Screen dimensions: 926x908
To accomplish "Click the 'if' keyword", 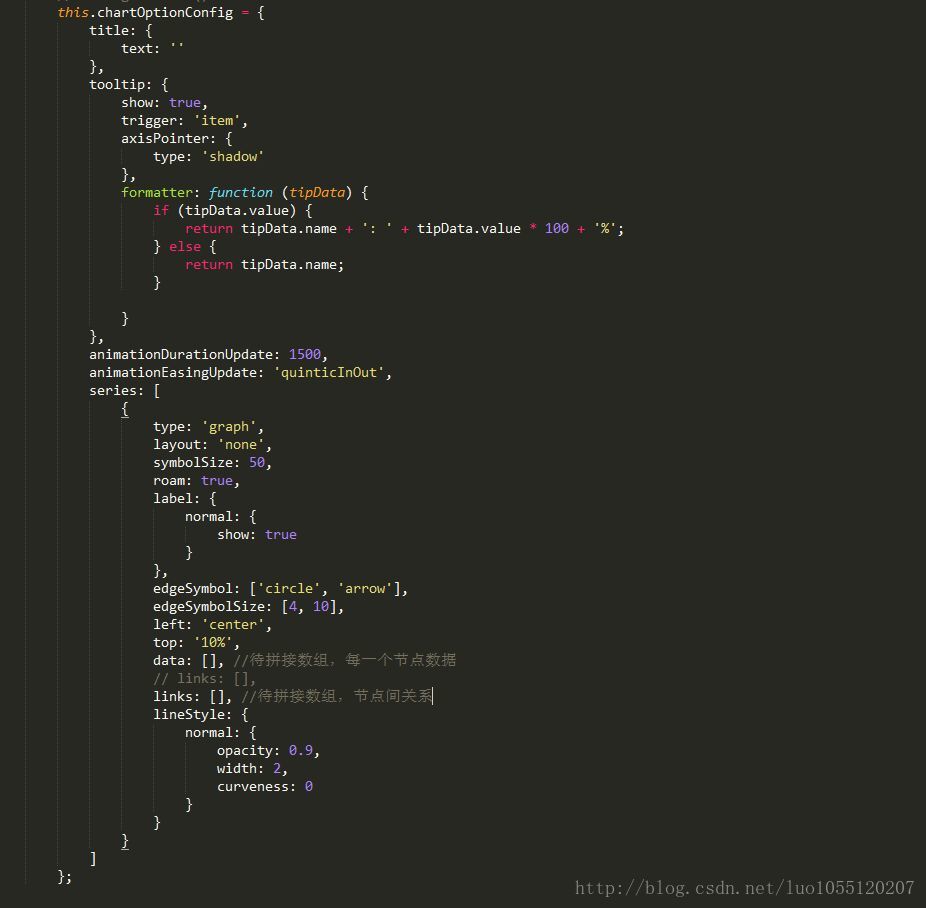I will 161,211.
